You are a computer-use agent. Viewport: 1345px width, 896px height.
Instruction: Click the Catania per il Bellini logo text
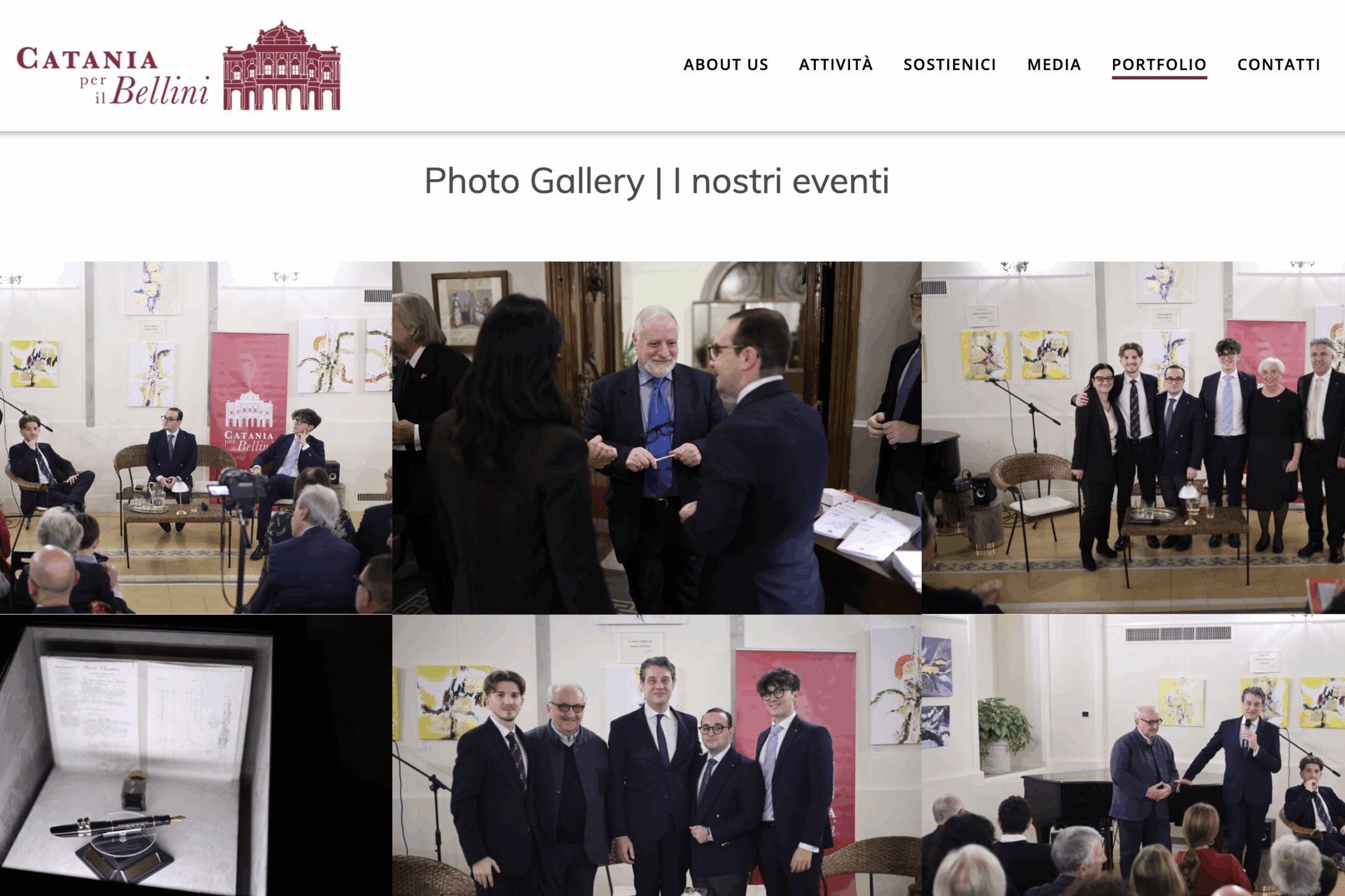point(113,75)
